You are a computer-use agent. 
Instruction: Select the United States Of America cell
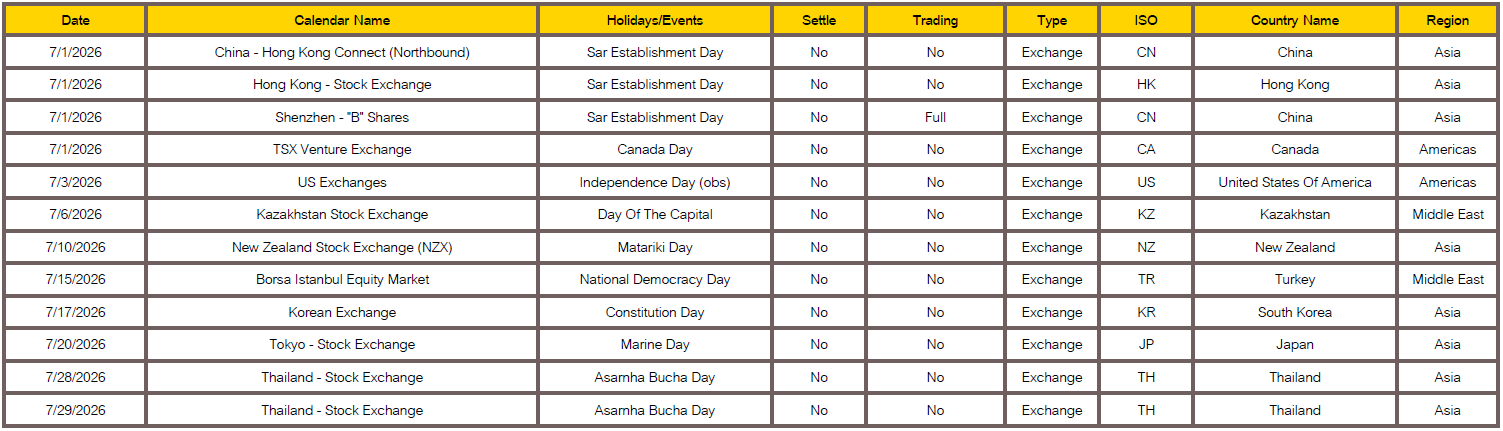[x=1295, y=182]
